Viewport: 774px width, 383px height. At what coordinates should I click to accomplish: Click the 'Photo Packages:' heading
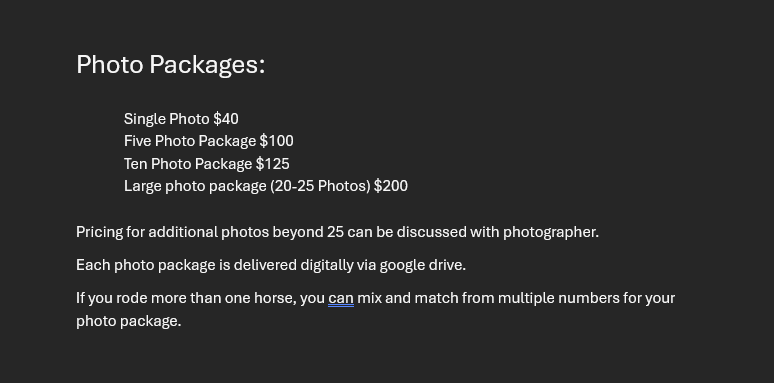click(170, 66)
